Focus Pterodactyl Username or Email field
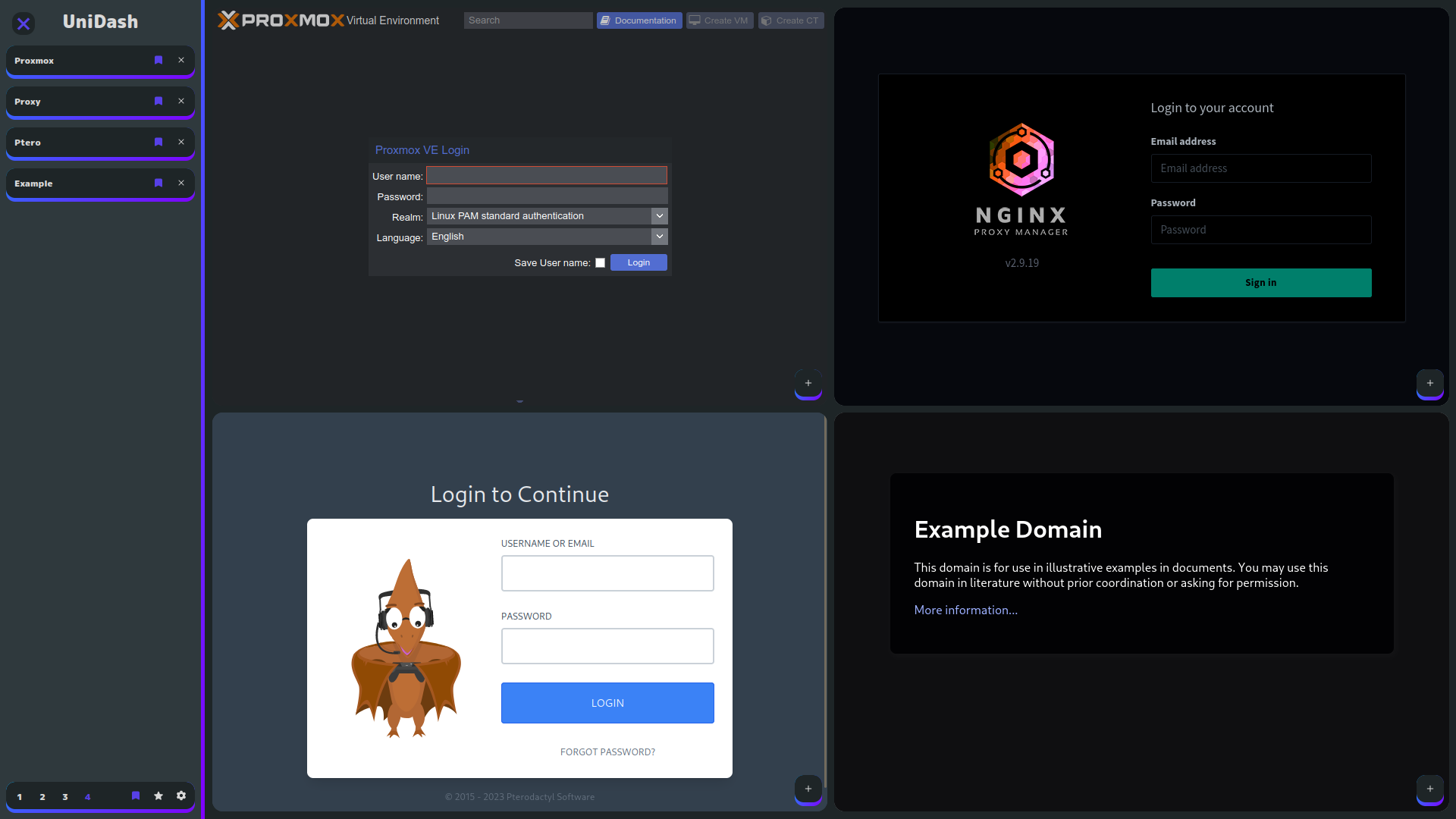Image resolution: width=1456 pixels, height=819 pixels. click(x=607, y=573)
